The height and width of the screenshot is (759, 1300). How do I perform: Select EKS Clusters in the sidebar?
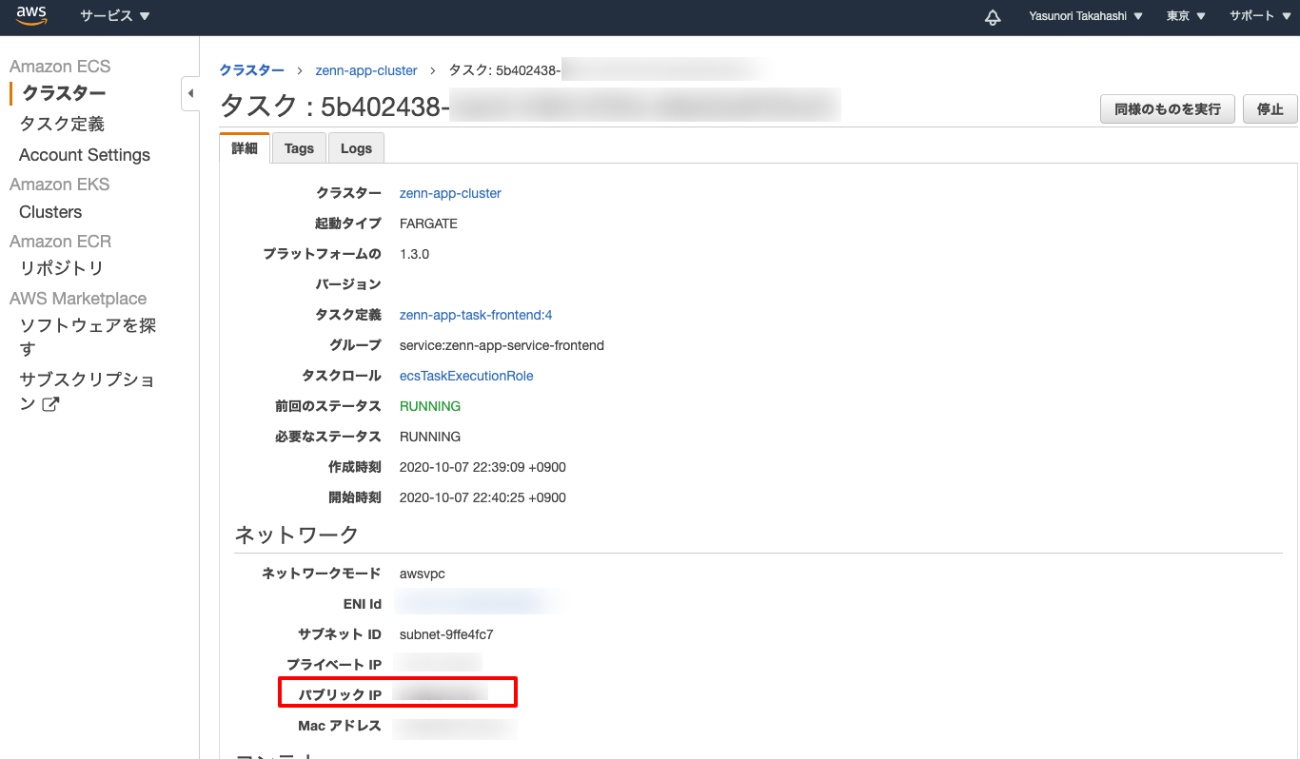50,211
